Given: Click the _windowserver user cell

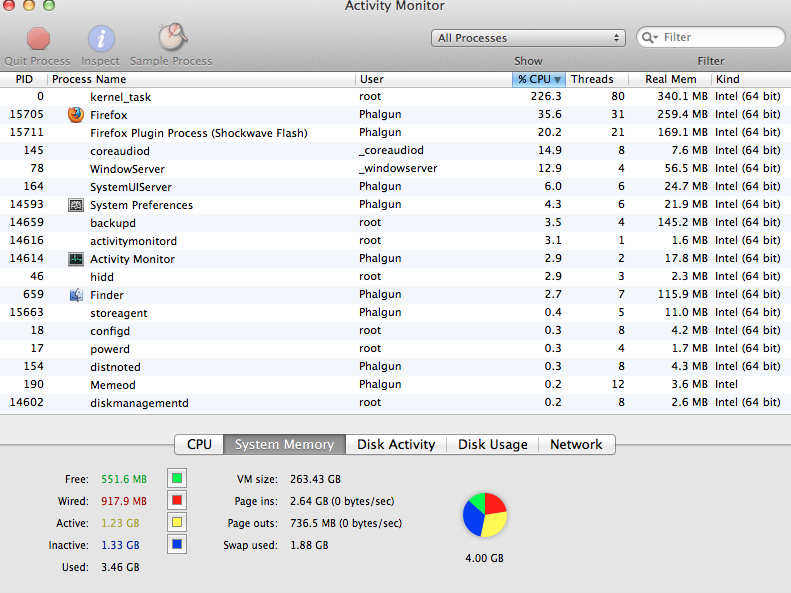Looking at the screenshot, I should coord(398,168).
